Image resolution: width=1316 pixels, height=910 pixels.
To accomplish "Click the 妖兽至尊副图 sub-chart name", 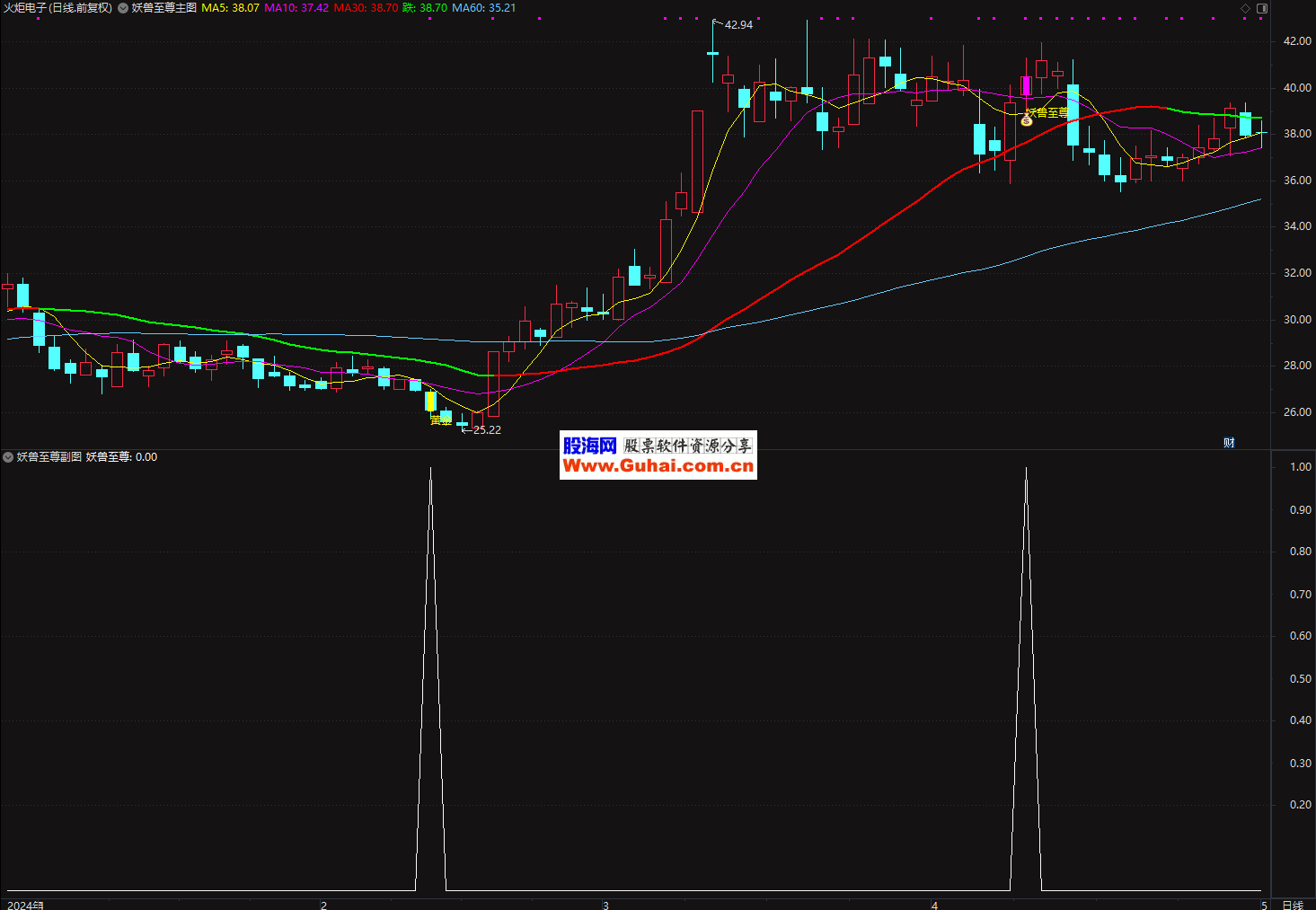I will click(x=49, y=456).
